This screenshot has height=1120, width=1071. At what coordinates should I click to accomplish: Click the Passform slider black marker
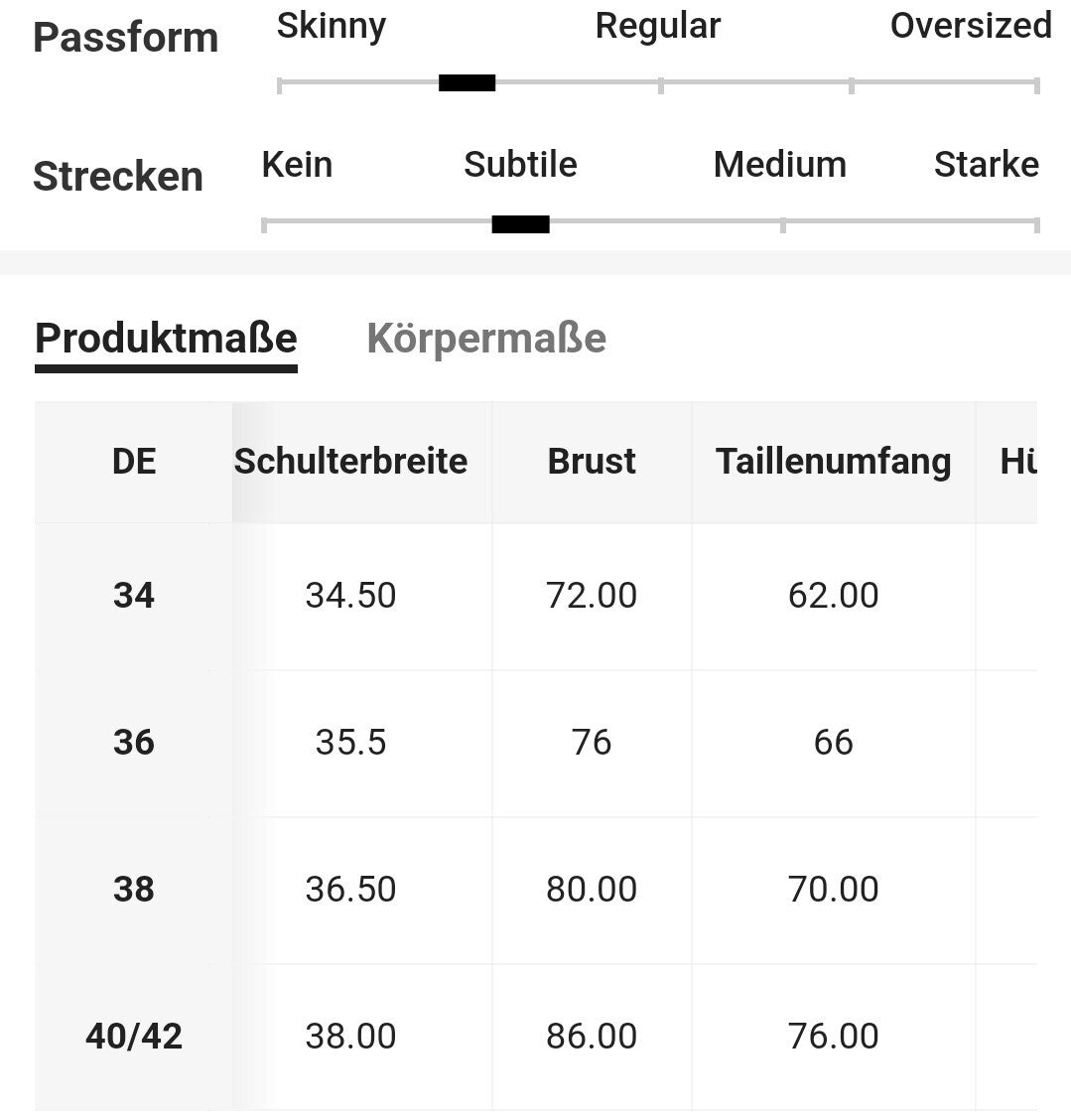click(x=467, y=82)
